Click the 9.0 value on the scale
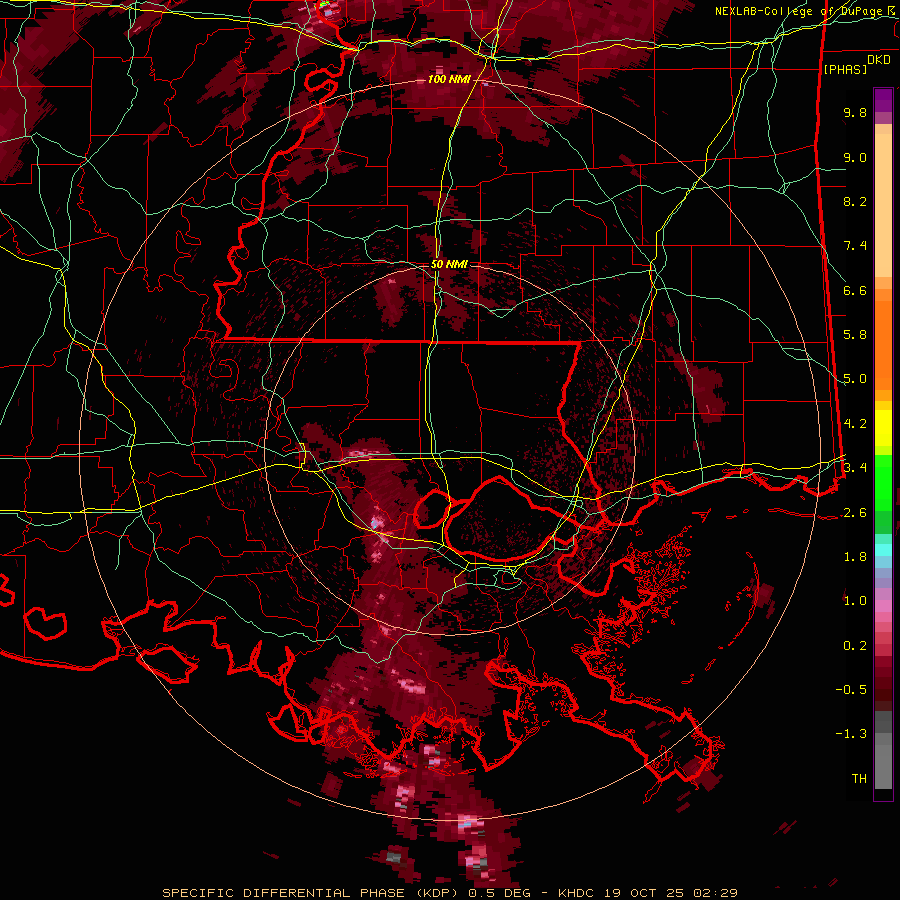This screenshot has height=900, width=900. [x=855, y=157]
